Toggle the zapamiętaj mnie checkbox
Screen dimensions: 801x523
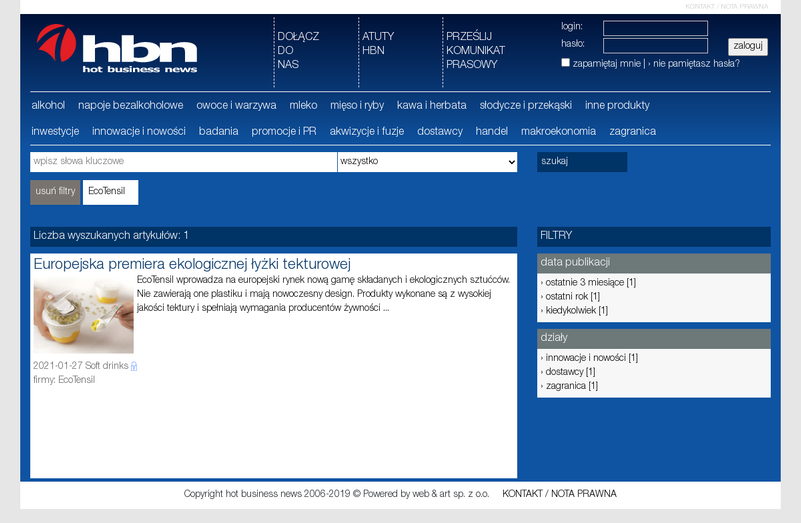(x=566, y=62)
